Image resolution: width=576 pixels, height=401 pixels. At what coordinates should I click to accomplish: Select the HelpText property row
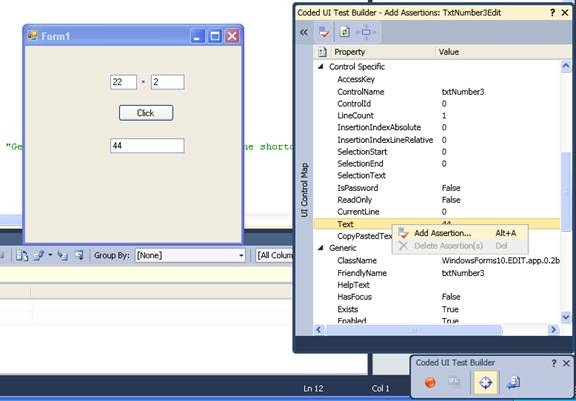(x=437, y=285)
